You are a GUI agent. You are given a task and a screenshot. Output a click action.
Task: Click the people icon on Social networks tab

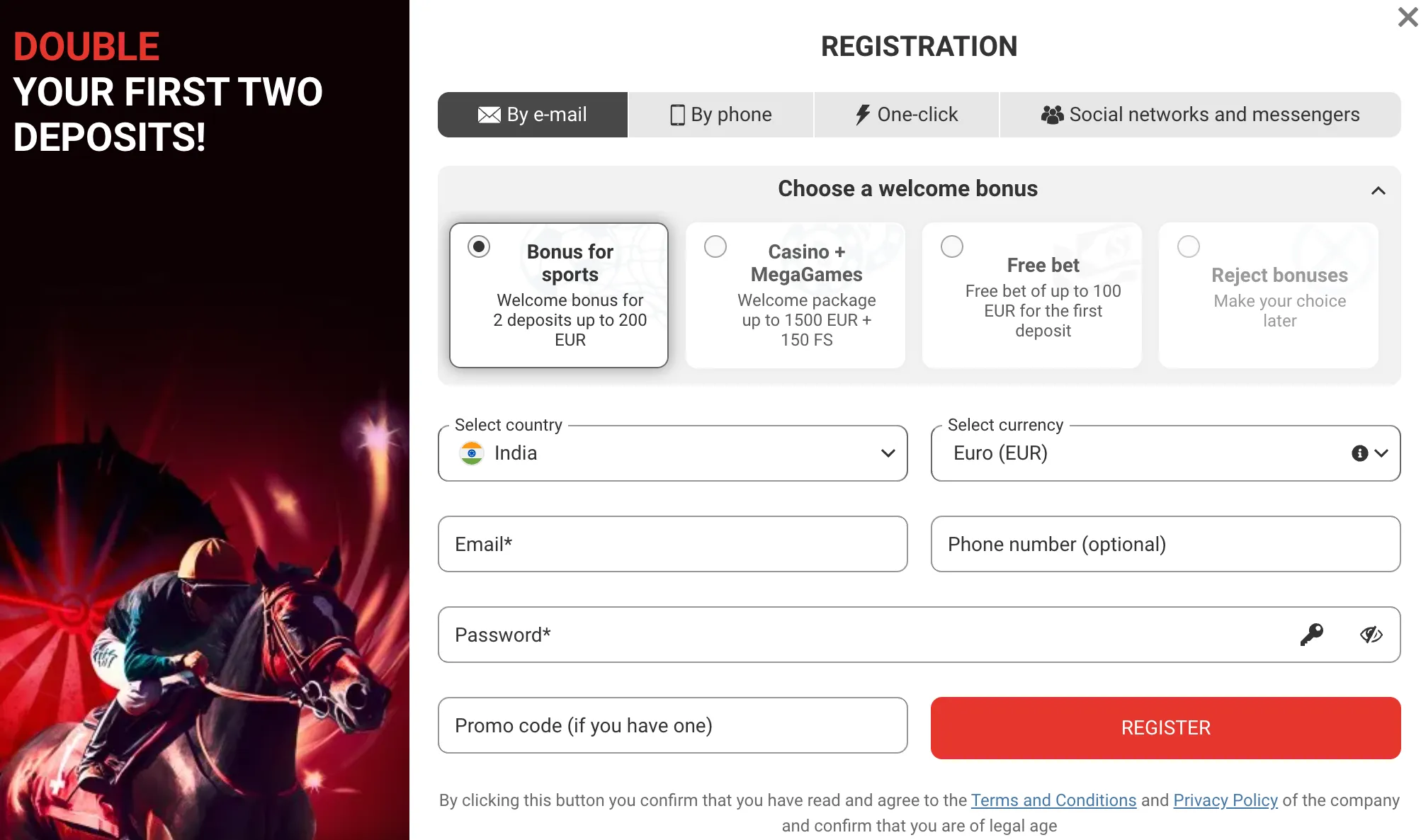coord(1053,114)
